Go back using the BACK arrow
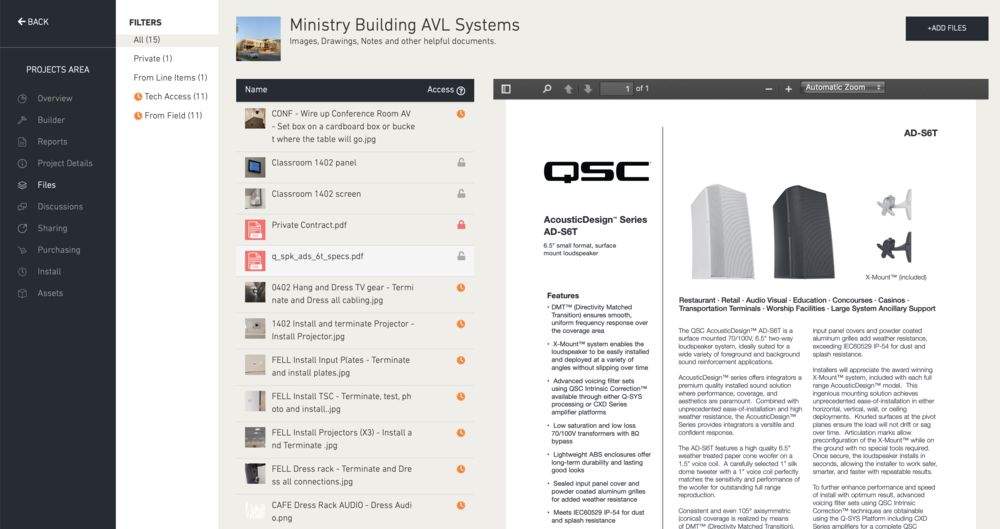This screenshot has width=1000, height=529. click(x=33, y=22)
